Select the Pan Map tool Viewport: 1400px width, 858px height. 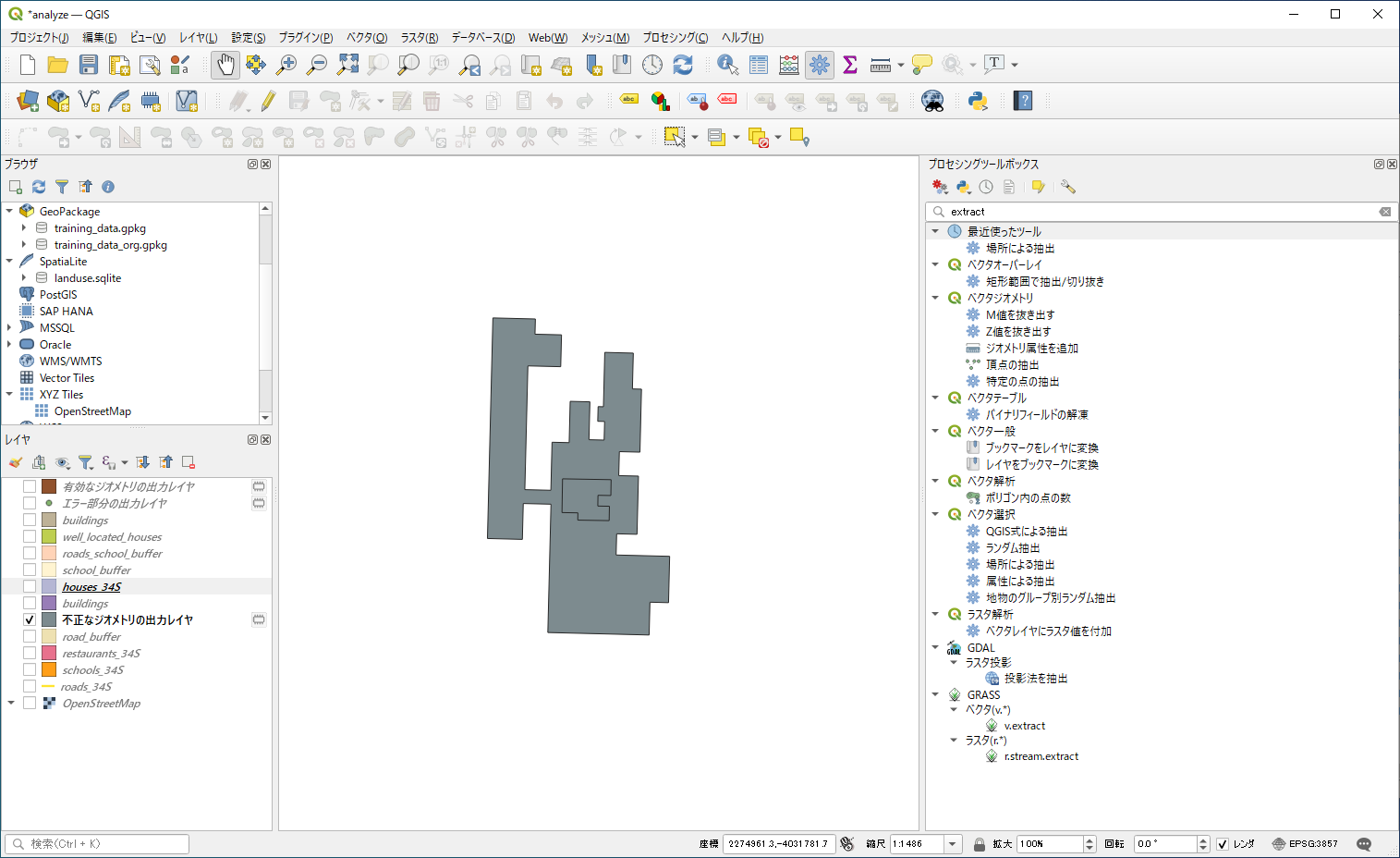pyautogui.click(x=225, y=65)
